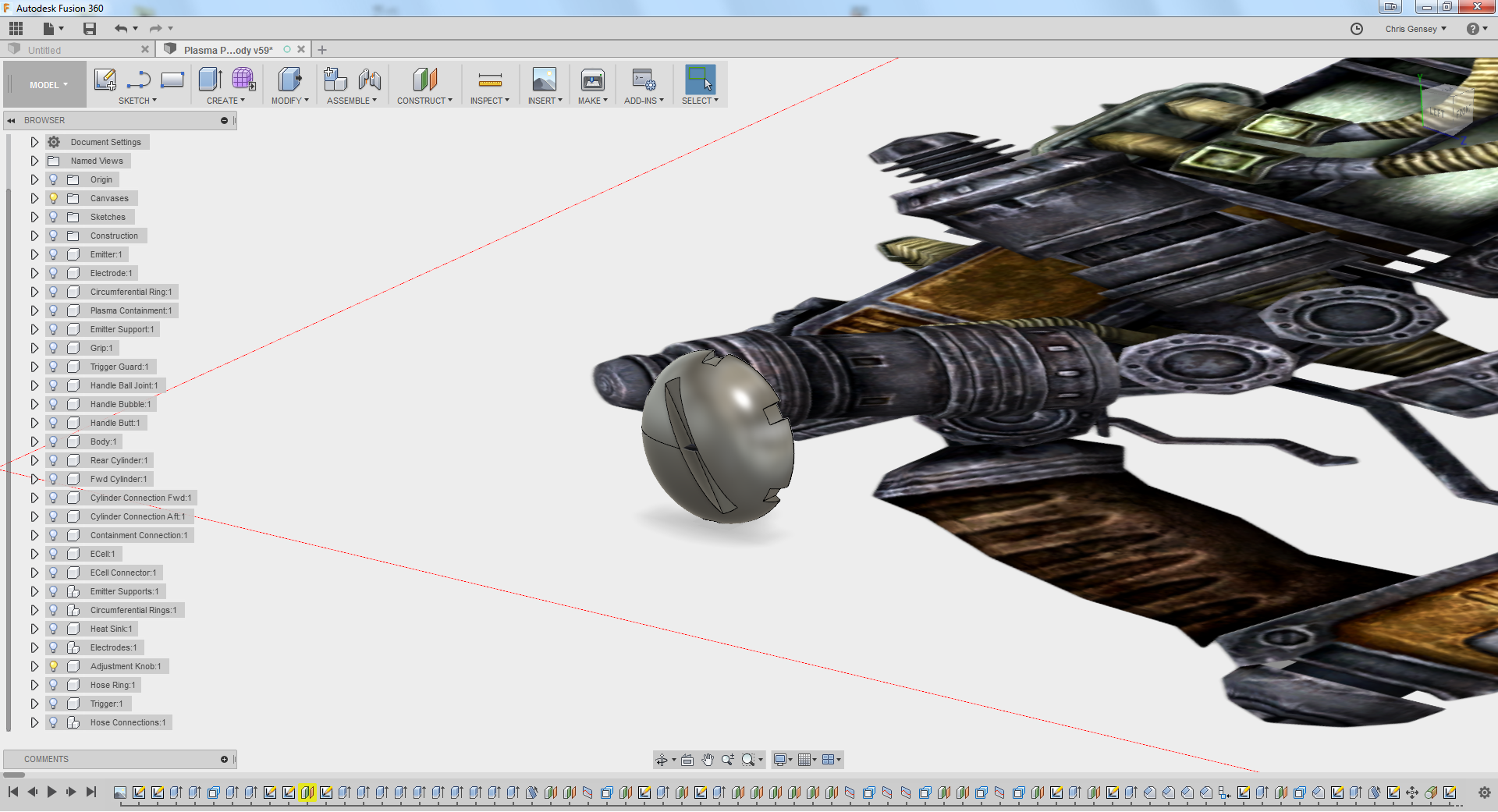This screenshot has width=1498, height=812.
Task: Click the Create Sketch icon
Action: [x=105, y=80]
